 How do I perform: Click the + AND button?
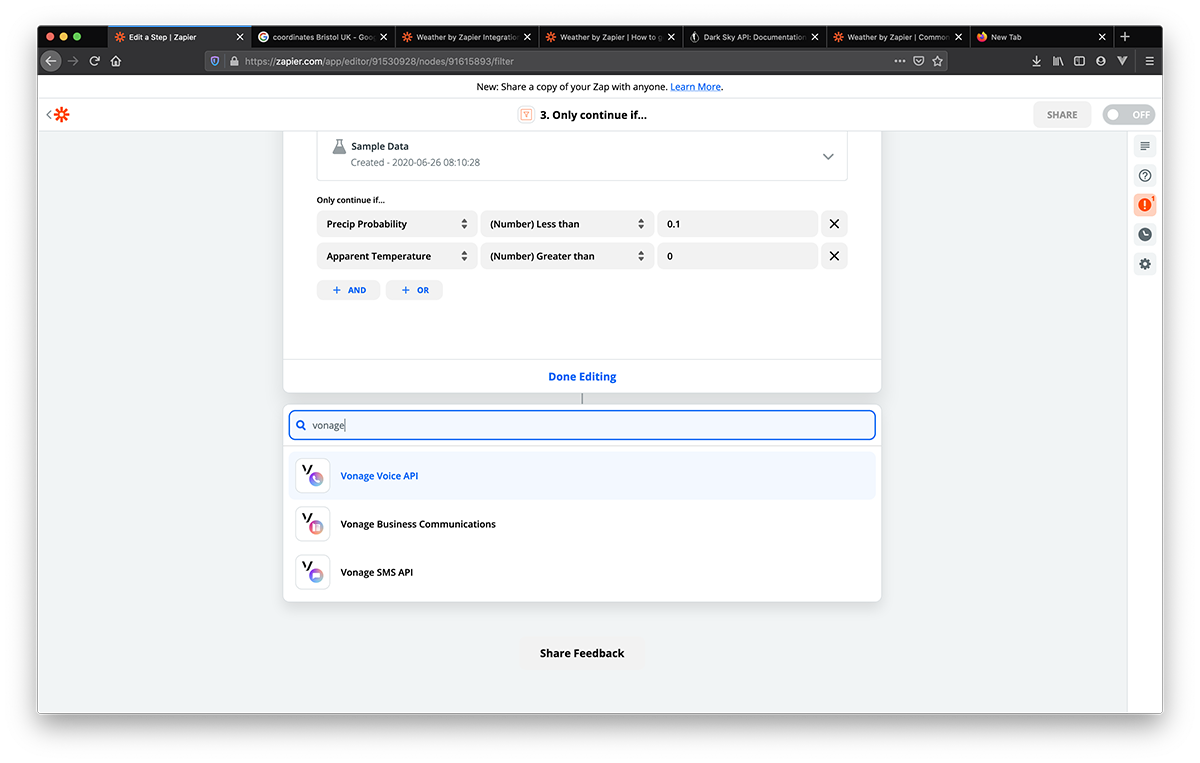pyautogui.click(x=348, y=290)
